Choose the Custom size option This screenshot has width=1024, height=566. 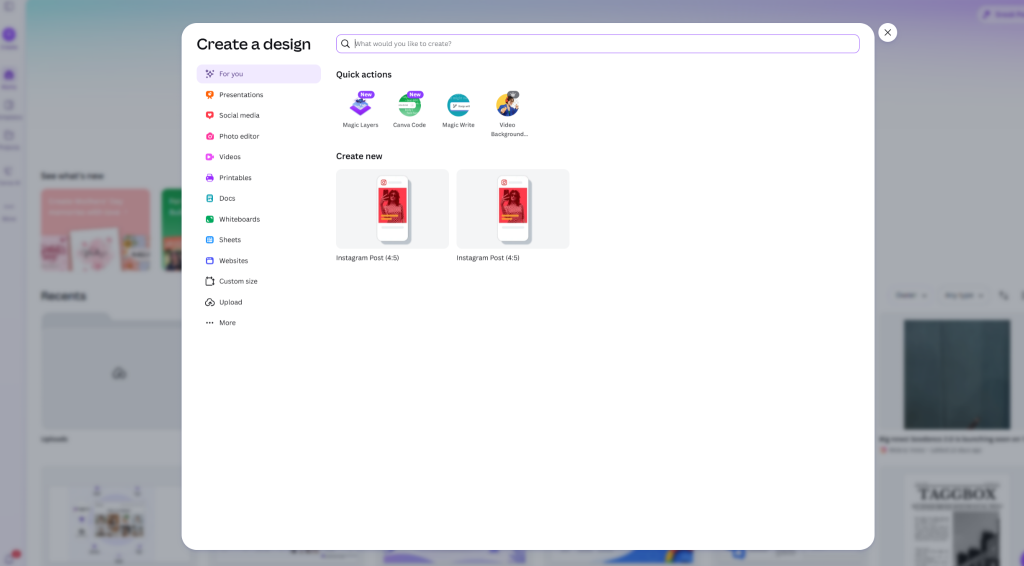(259, 281)
